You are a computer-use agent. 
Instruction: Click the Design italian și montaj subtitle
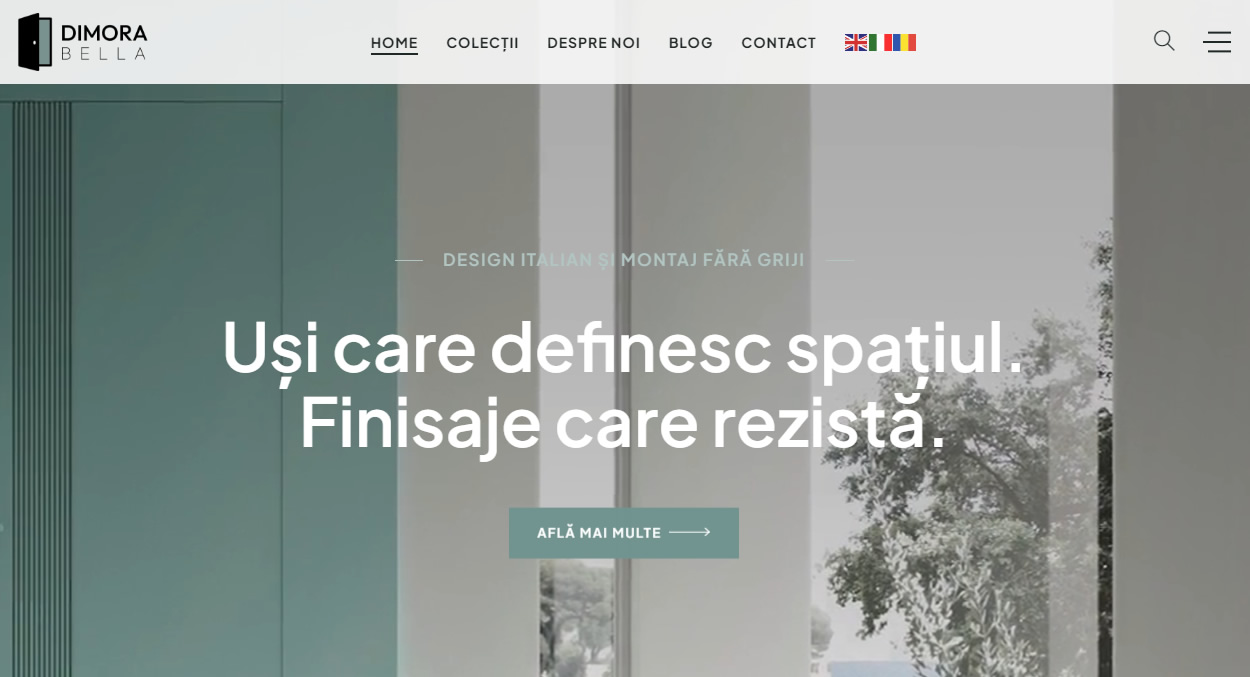pos(624,260)
